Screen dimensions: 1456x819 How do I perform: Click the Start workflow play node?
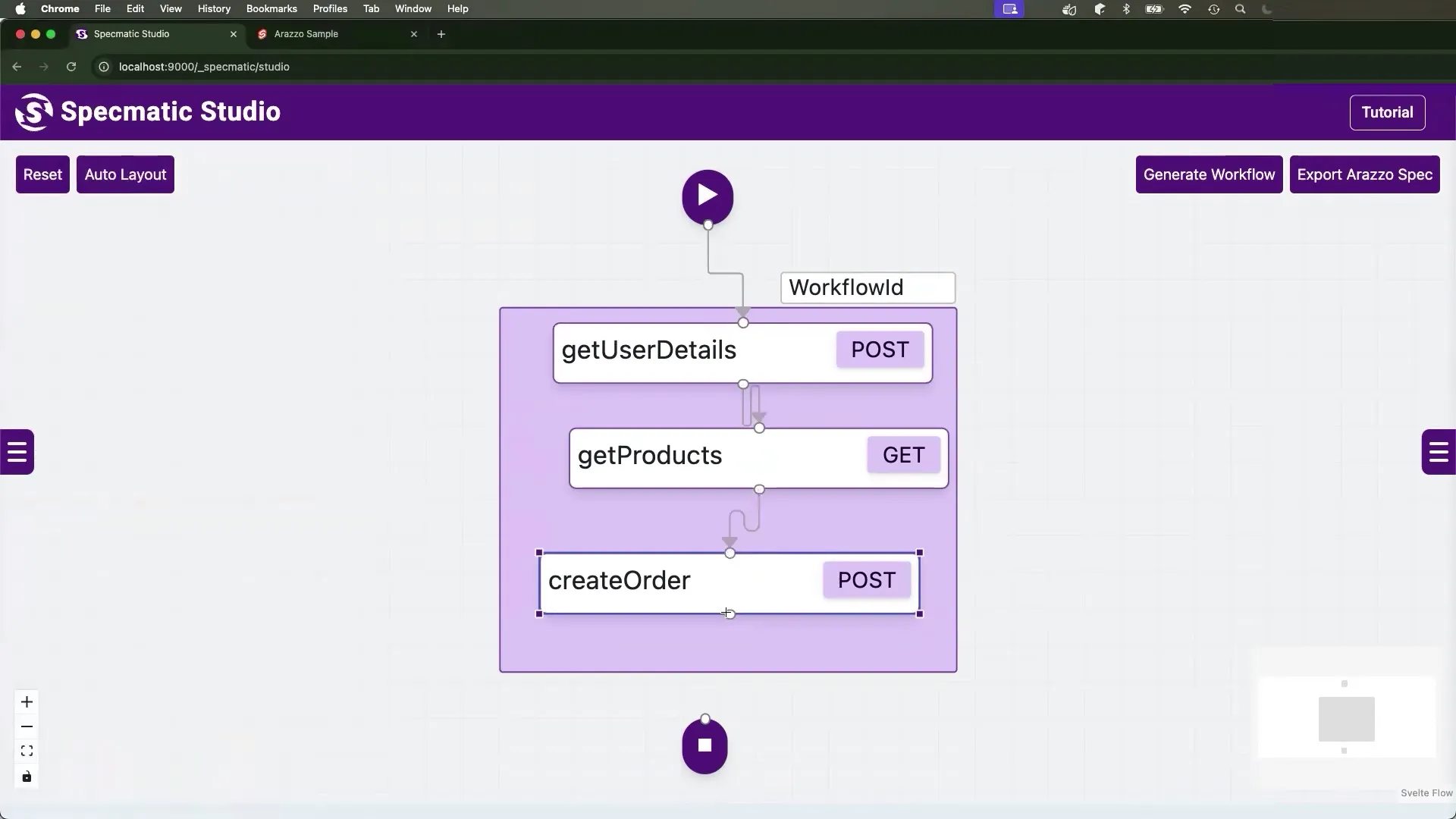(x=708, y=196)
